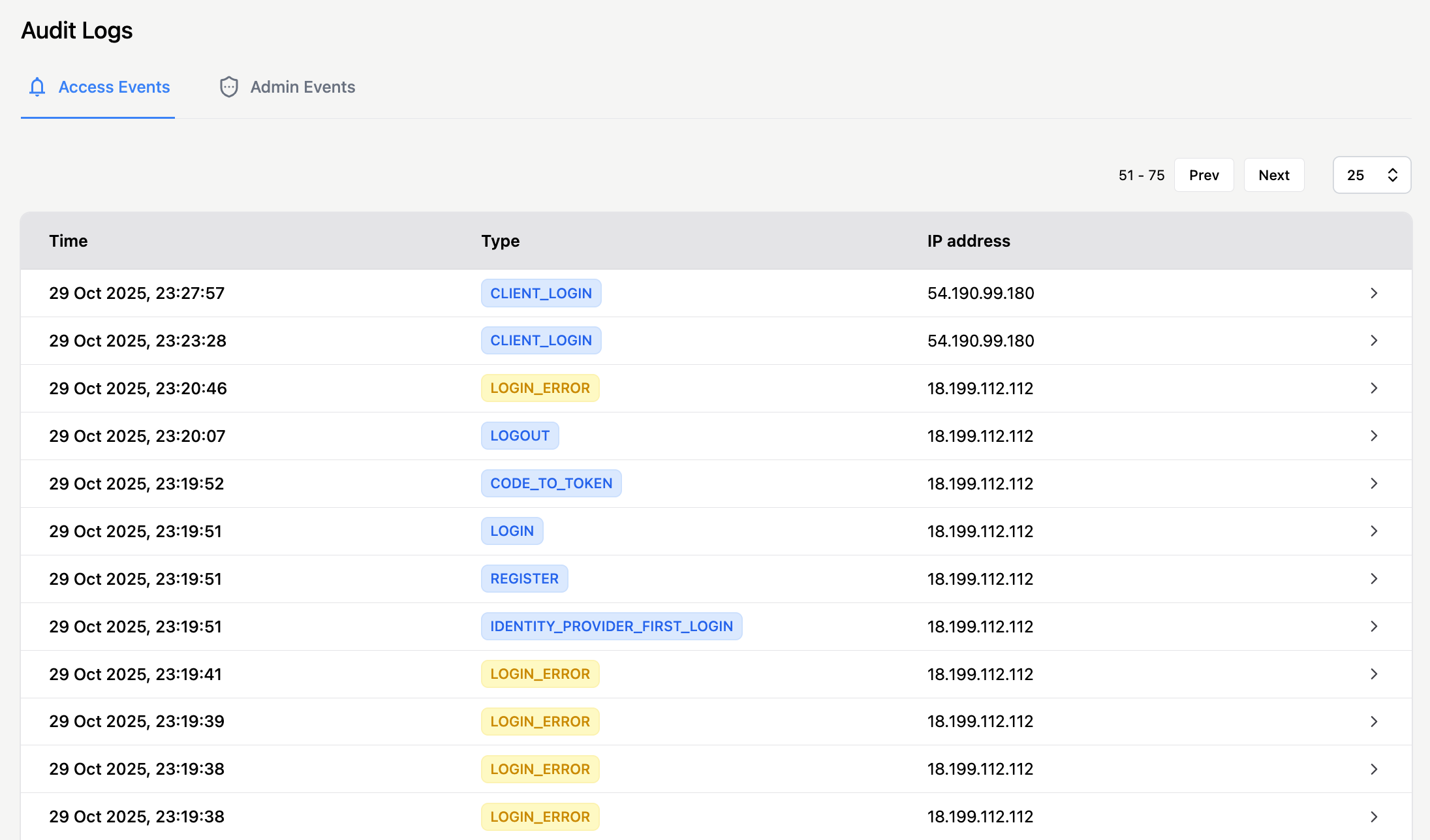Click the chevron on the LOGOUT row

tap(1373, 436)
